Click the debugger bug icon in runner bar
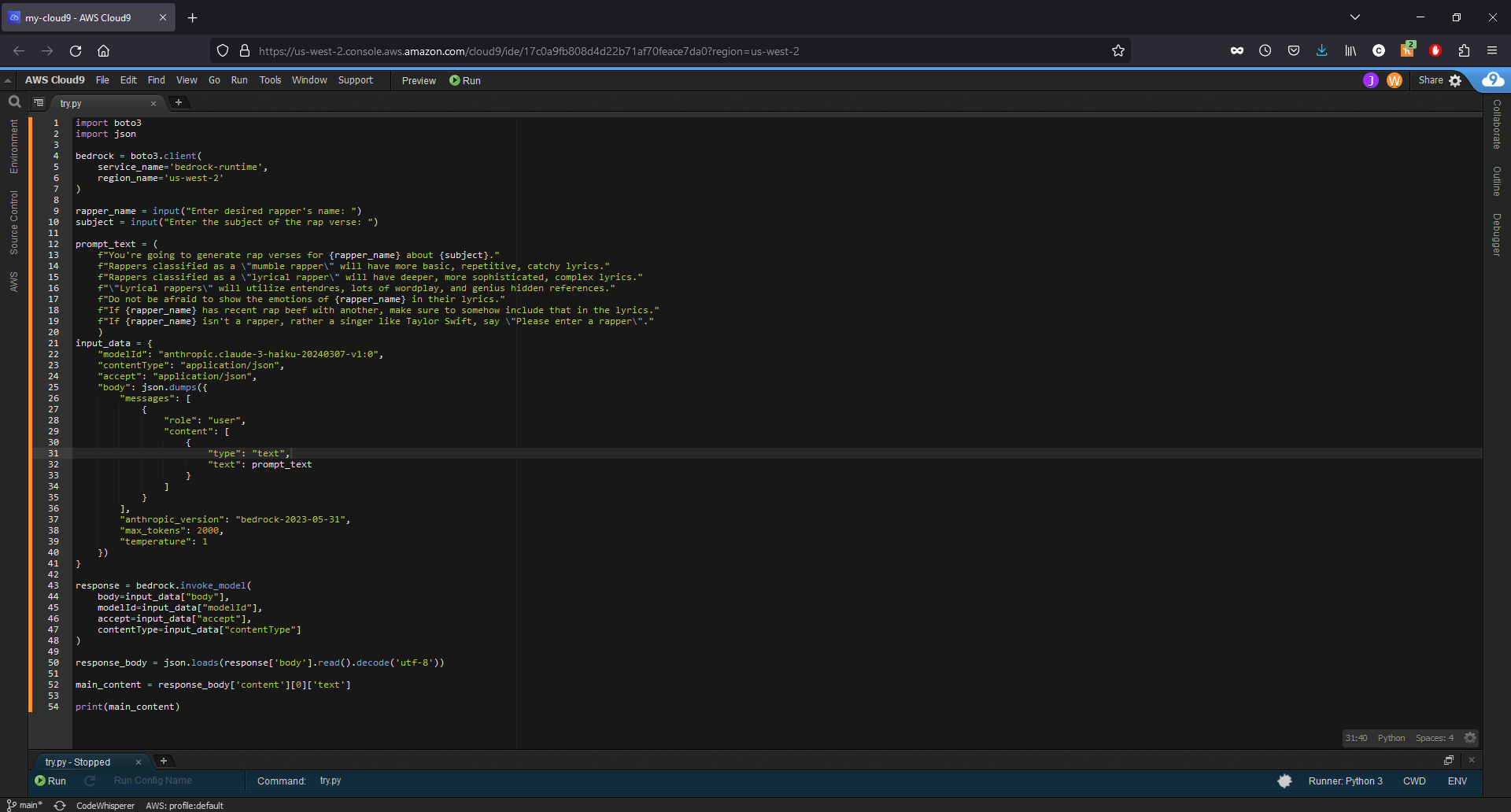Image resolution: width=1511 pixels, height=812 pixels. coord(1284,781)
